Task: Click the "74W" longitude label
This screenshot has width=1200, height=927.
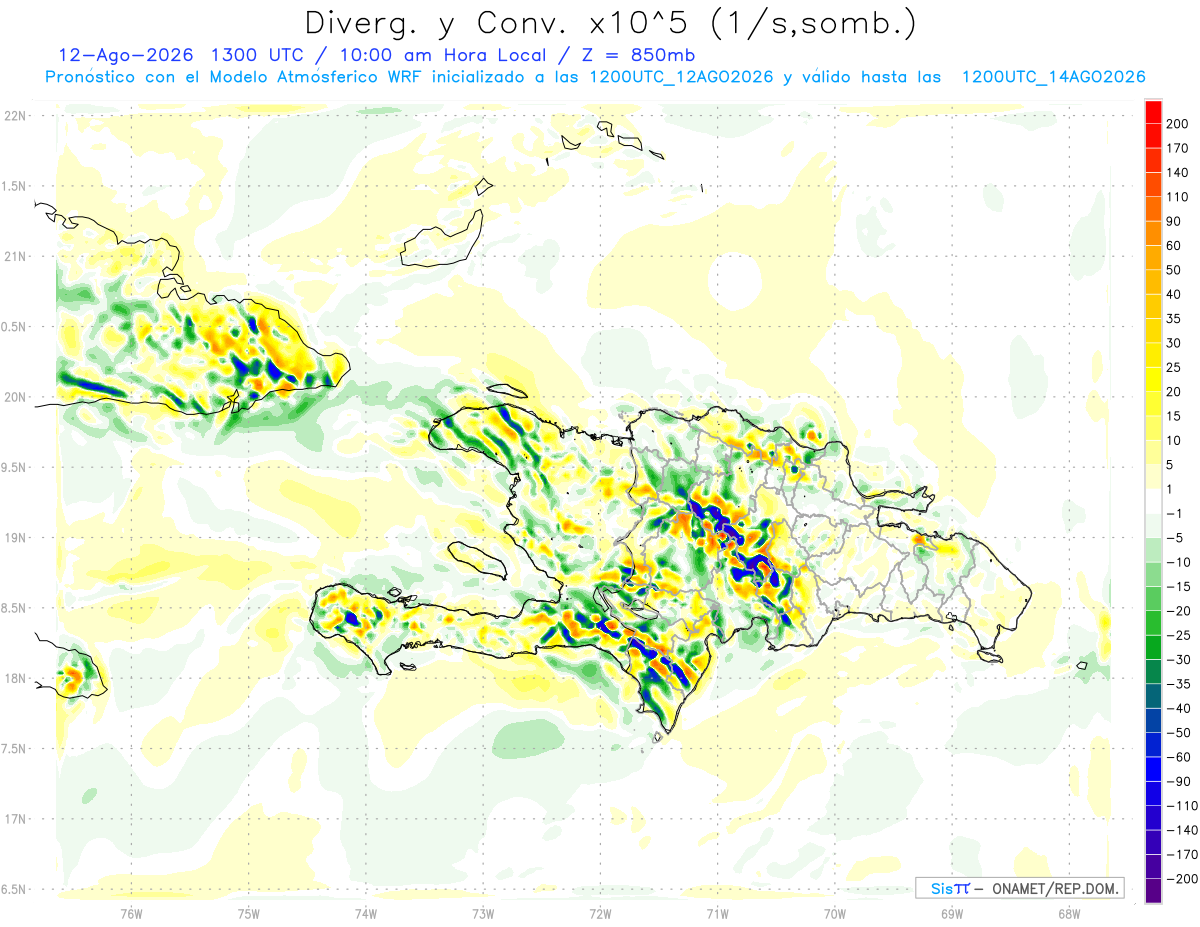Action: click(x=366, y=913)
